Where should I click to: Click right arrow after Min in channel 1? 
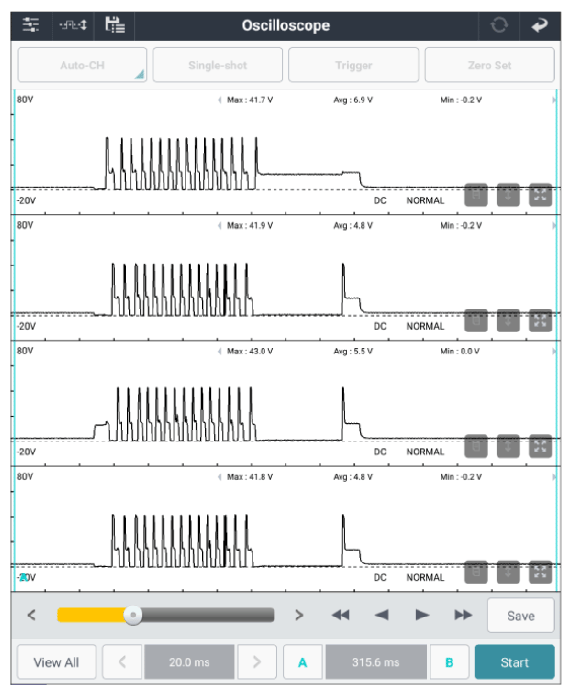(553, 100)
